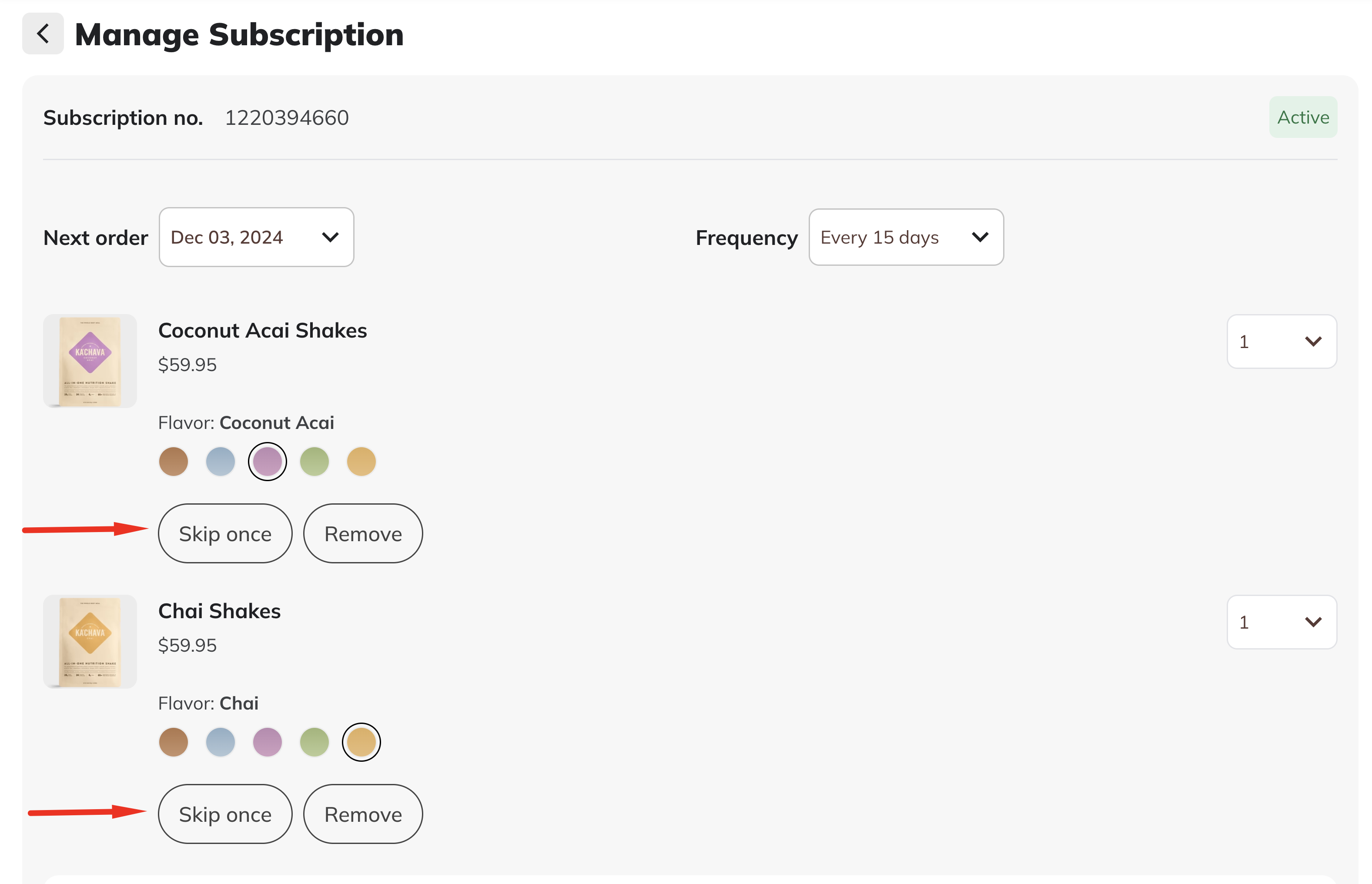
Task: Click the Active status badge
Action: click(1303, 117)
